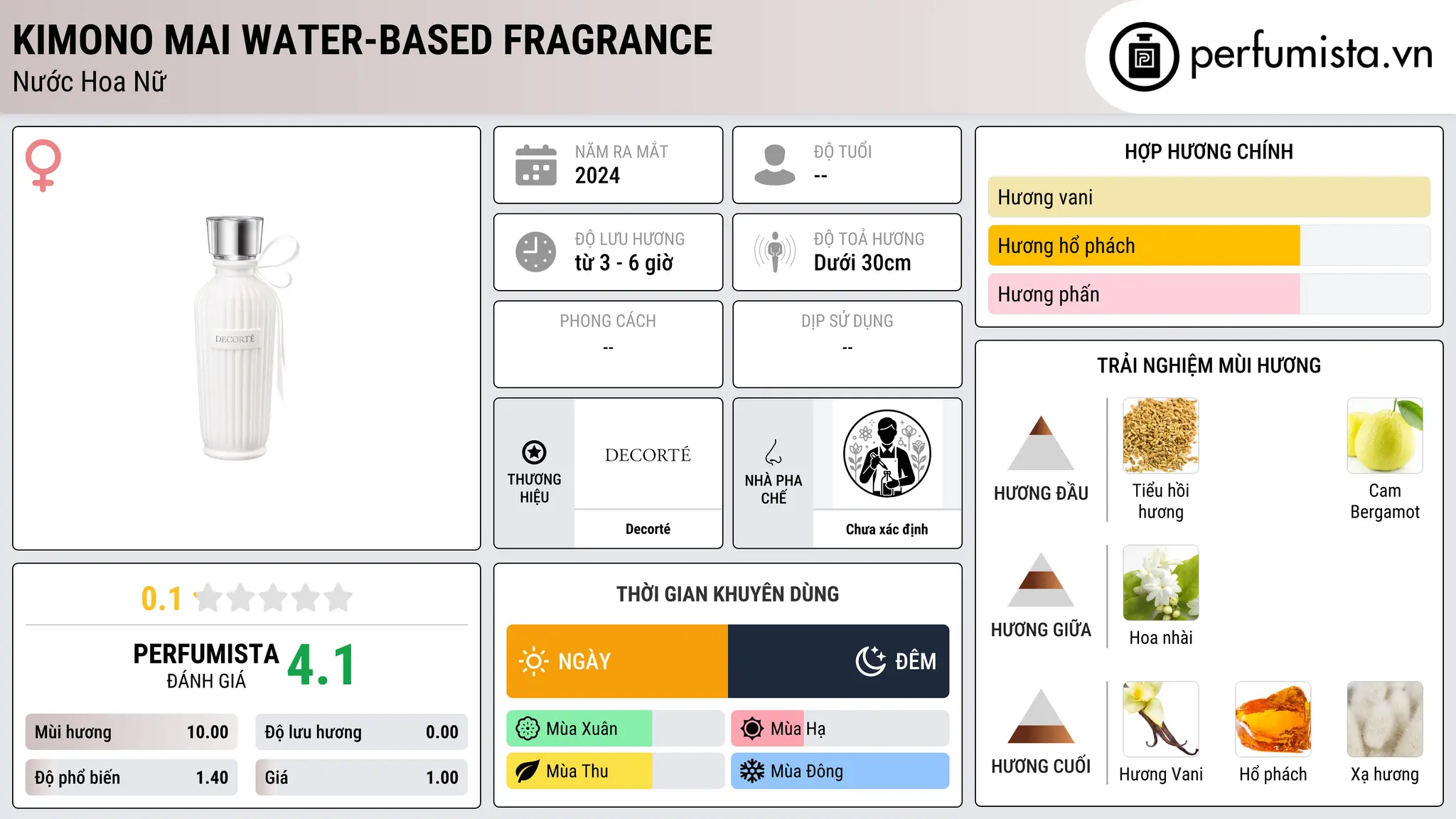
Task: Select the Đêm nighttime segment
Action: pos(838,661)
